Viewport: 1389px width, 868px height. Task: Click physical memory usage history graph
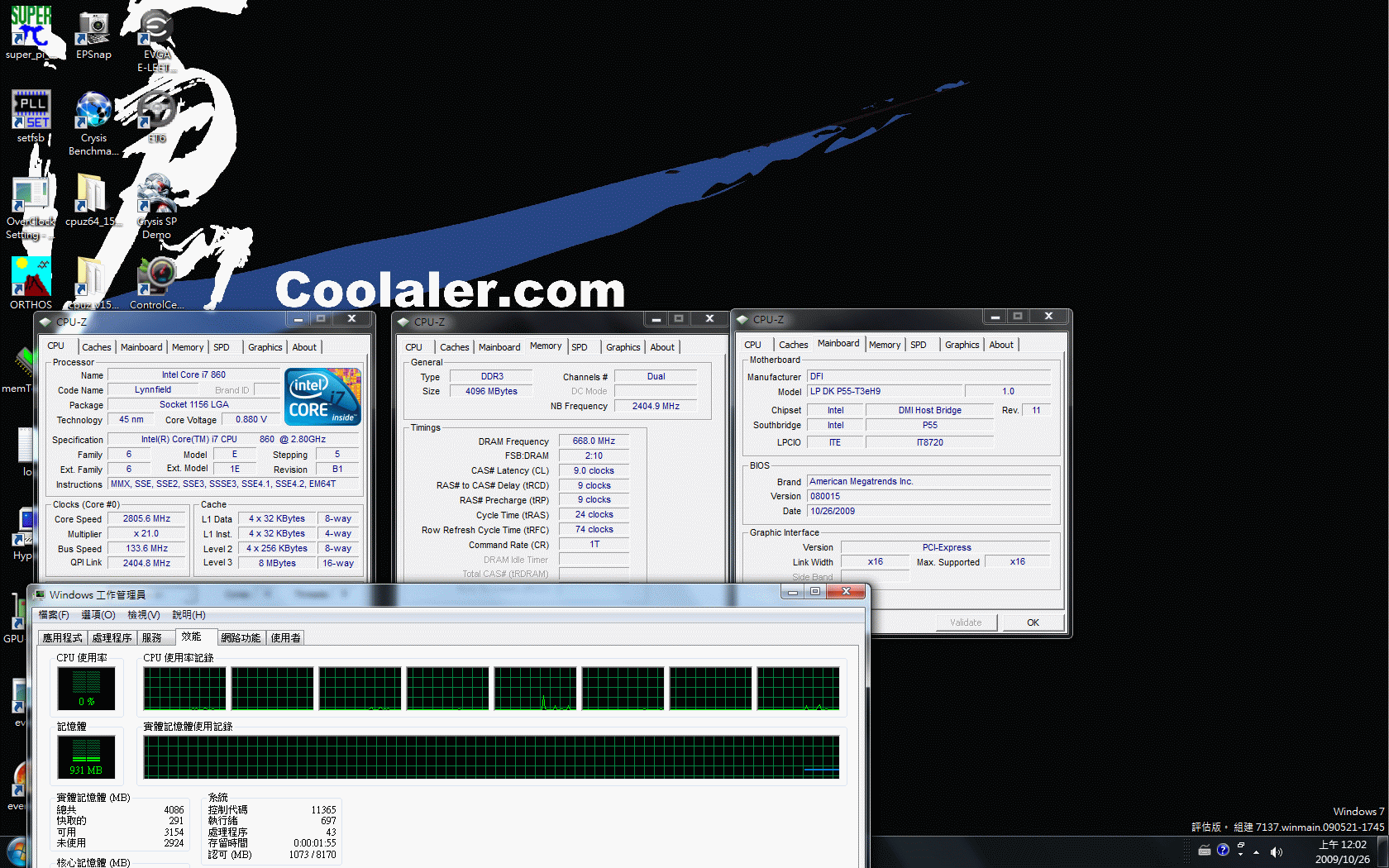point(491,757)
